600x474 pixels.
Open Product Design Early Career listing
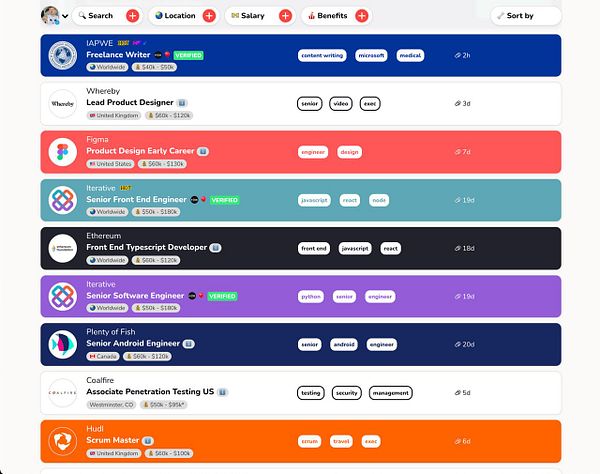(x=140, y=151)
